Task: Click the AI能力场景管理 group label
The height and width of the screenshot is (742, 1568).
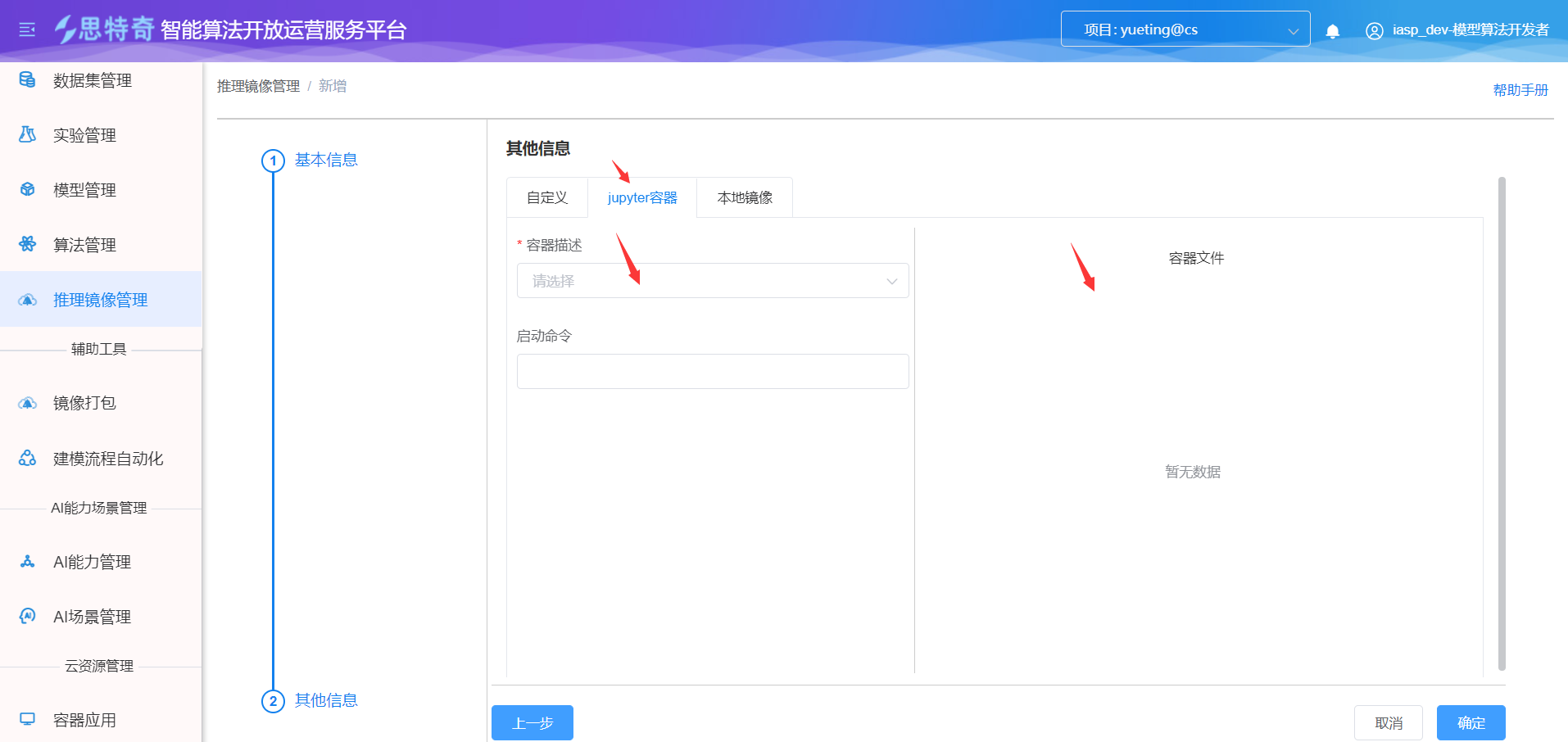Action: pos(98,508)
